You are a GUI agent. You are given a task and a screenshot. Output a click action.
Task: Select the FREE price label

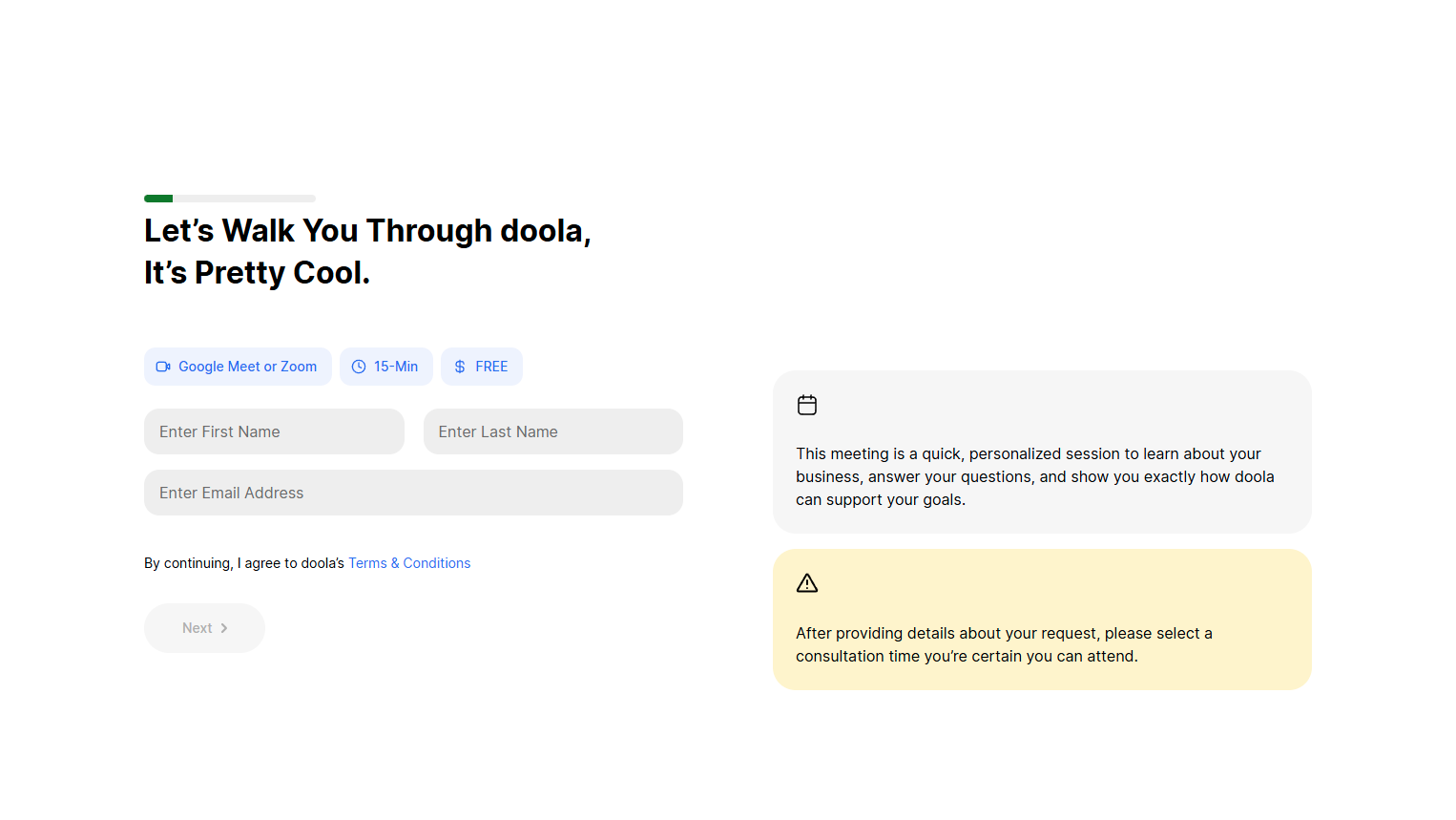[491, 367]
